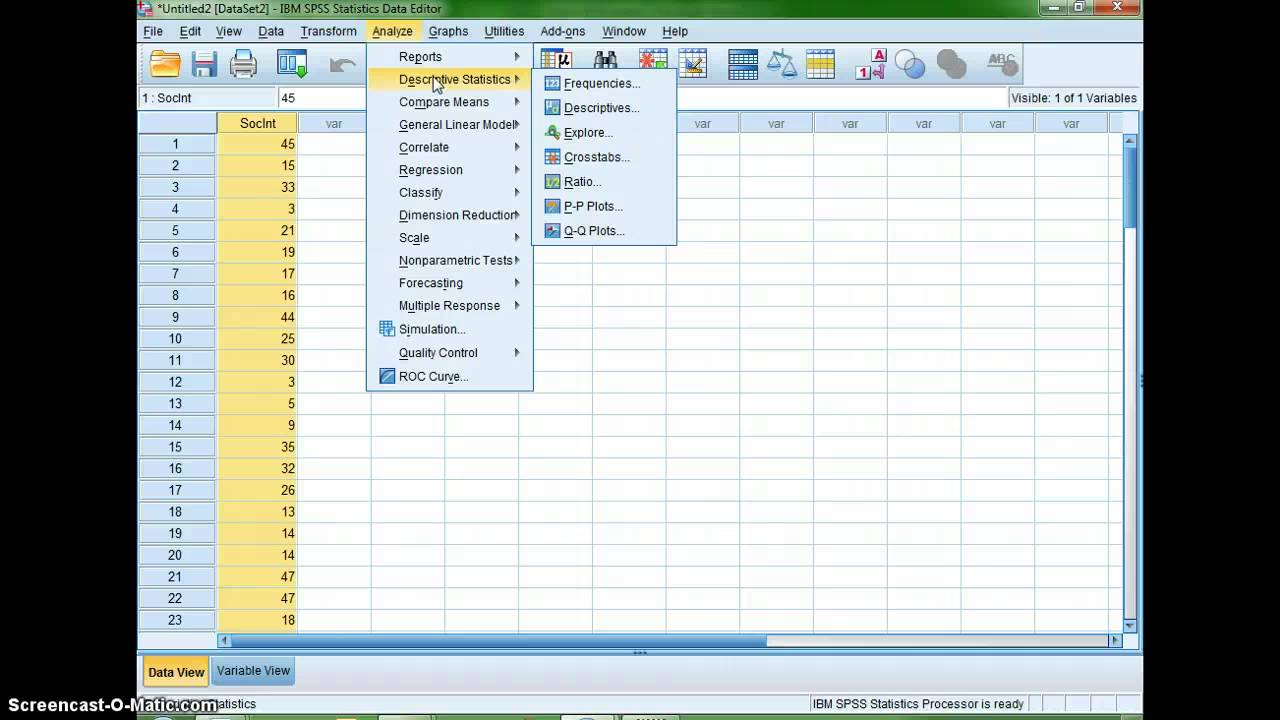Screen dimensions: 1280x720
Task: Open ROC Curve from the Analyze menu
Action: (x=450, y=376)
